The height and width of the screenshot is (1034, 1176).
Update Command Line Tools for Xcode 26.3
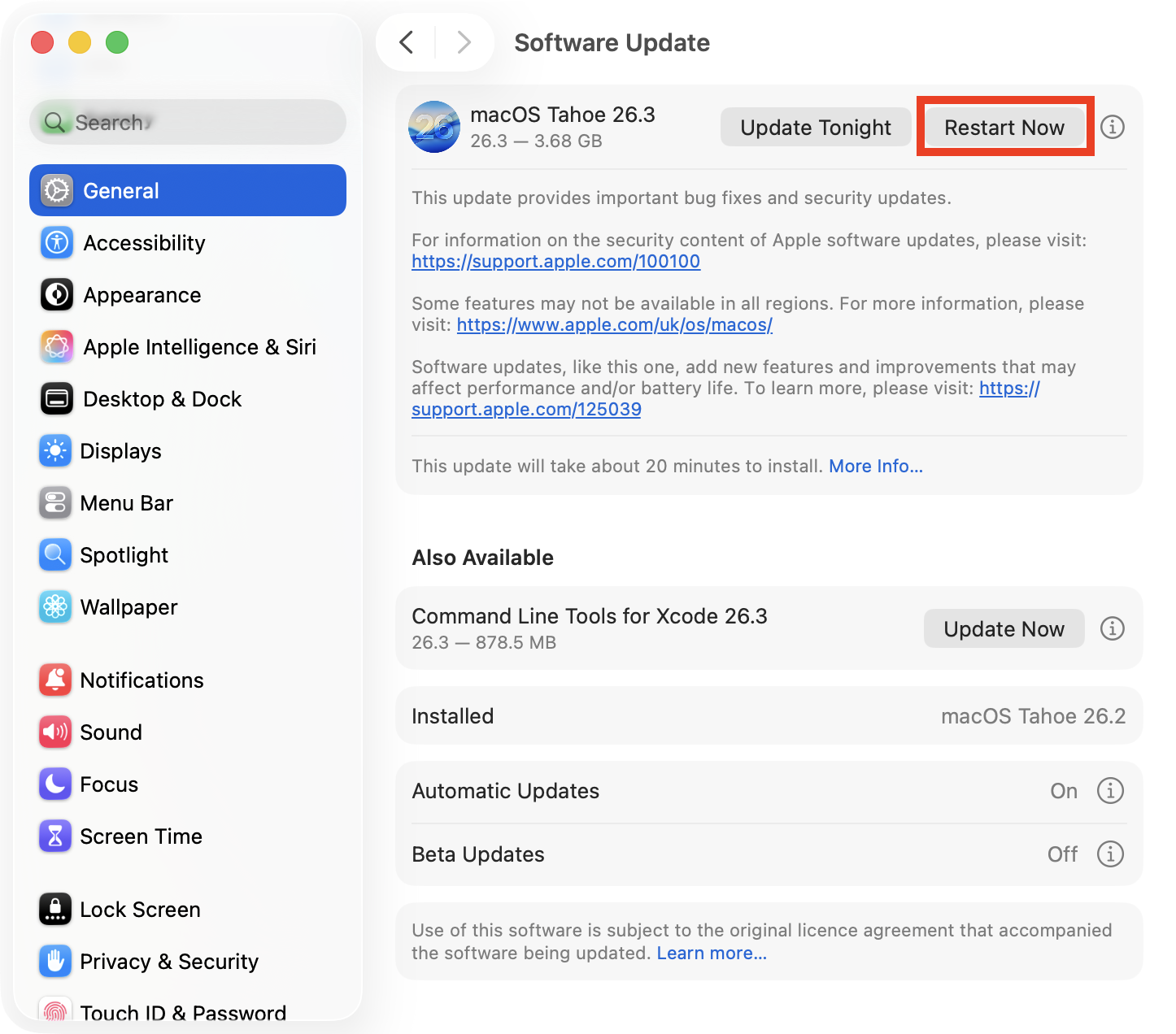tap(1004, 628)
